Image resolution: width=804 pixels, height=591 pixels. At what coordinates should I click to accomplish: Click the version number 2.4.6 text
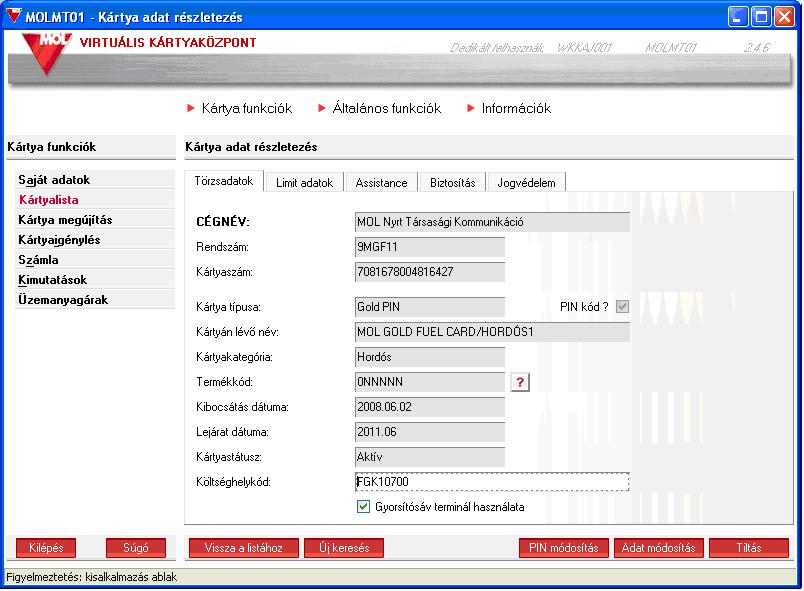[757, 48]
